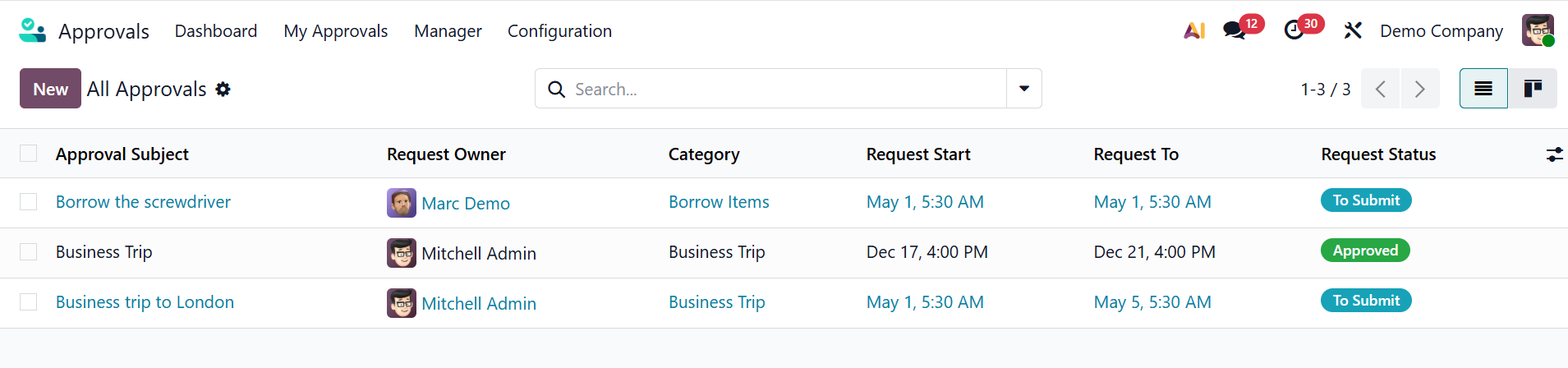The height and width of the screenshot is (368, 1568).
Task: Switch to Kanban view
Action: point(1533,89)
